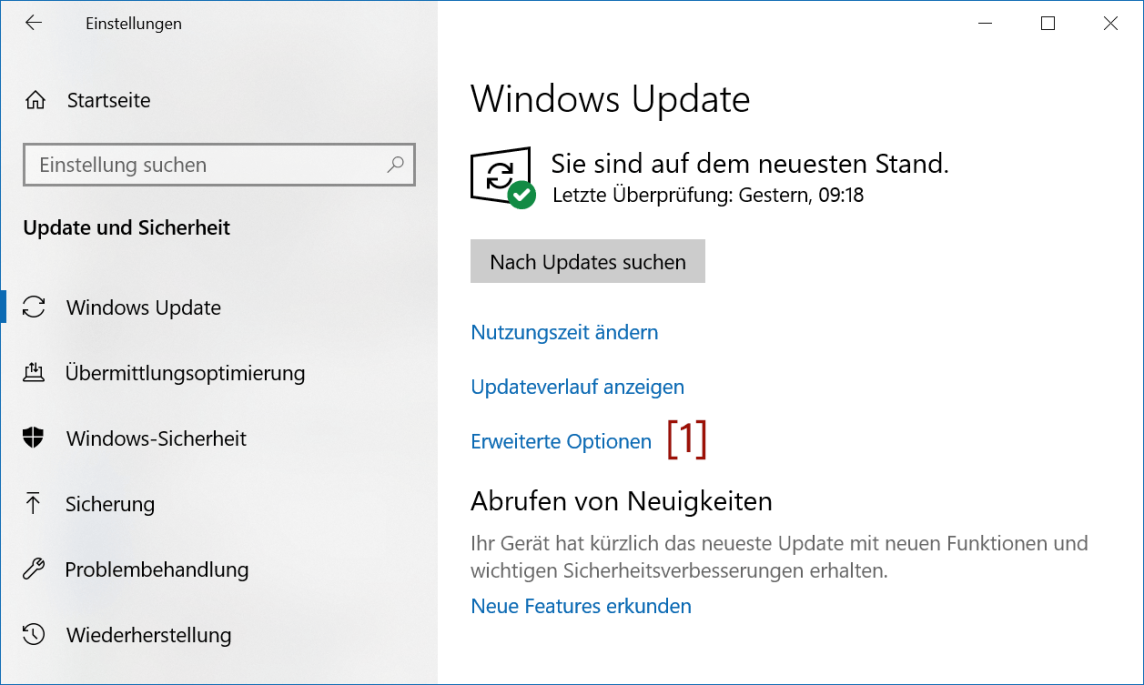1144x685 pixels.
Task: Click the Sicherung upload arrow icon
Action: [x=33, y=503]
